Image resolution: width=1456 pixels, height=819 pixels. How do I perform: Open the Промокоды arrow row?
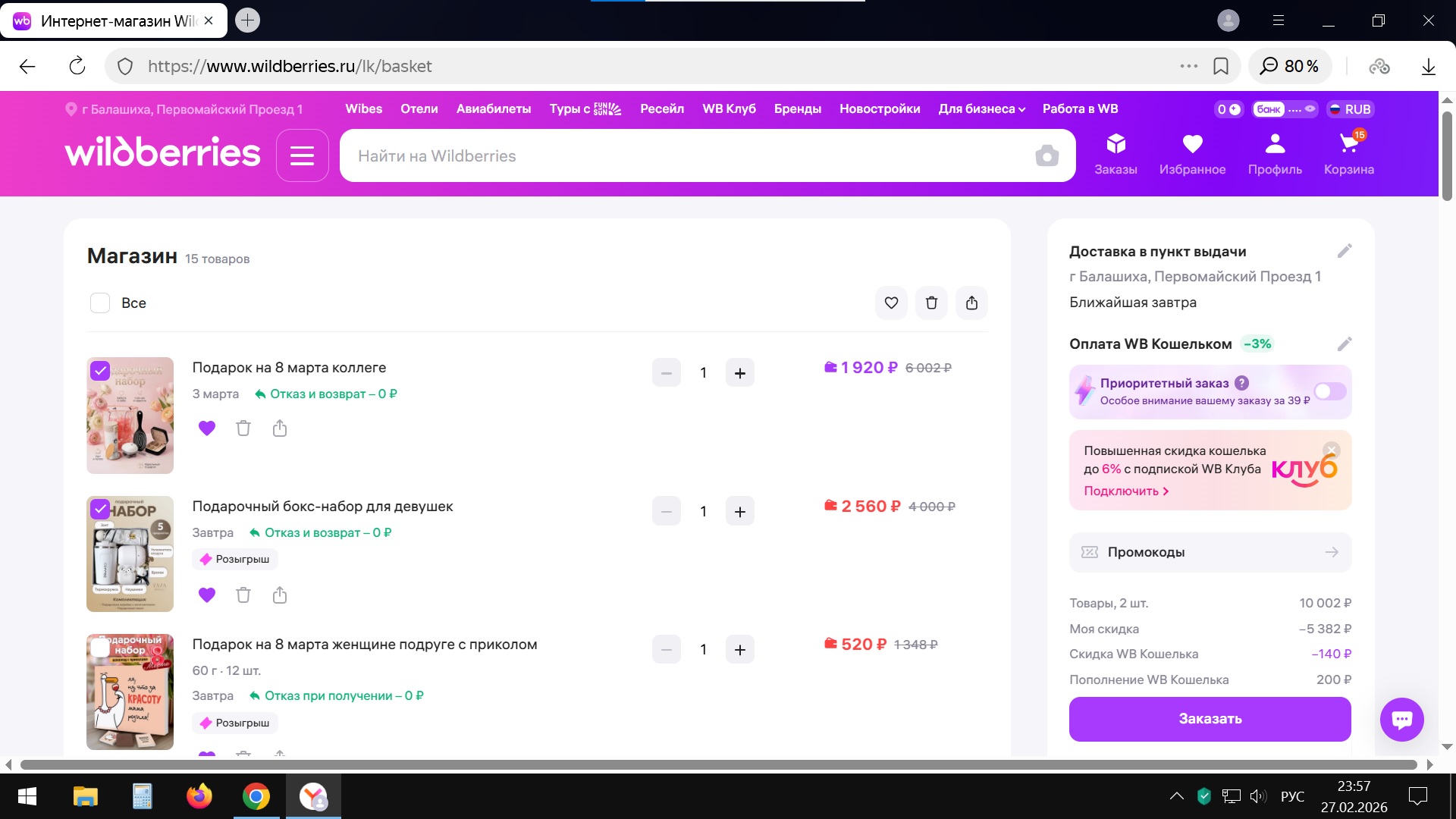pyautogui.click(x=1210, y=552)
